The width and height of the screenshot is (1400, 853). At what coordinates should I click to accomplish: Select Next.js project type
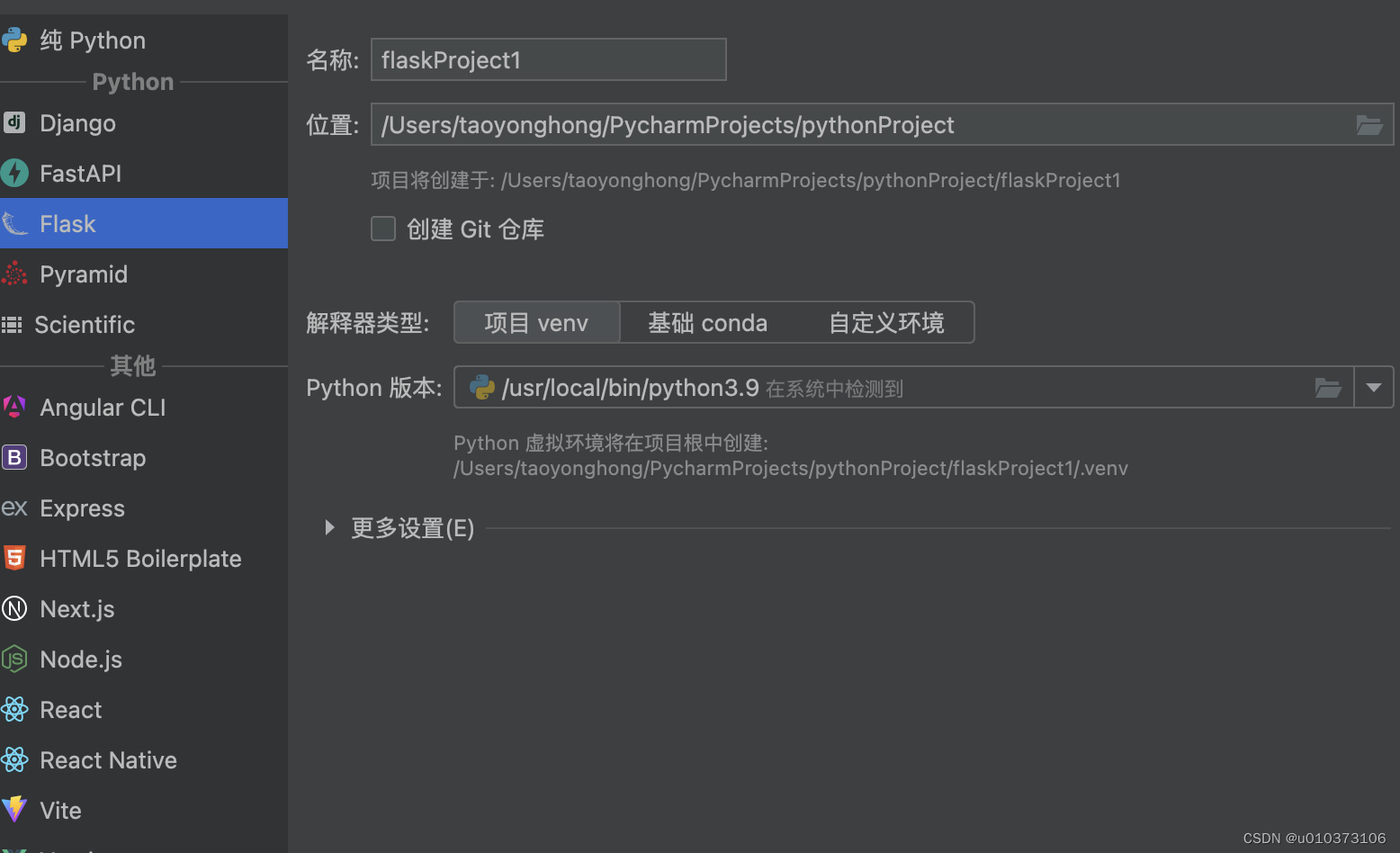pos(144,608)
